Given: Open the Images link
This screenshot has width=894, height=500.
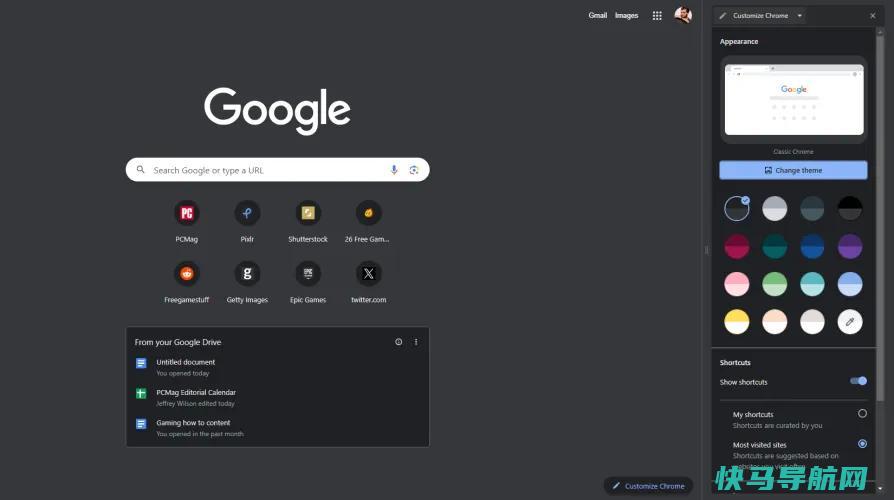Looking at the screenshot, I should pyautogui.click(x=626, y=15).
